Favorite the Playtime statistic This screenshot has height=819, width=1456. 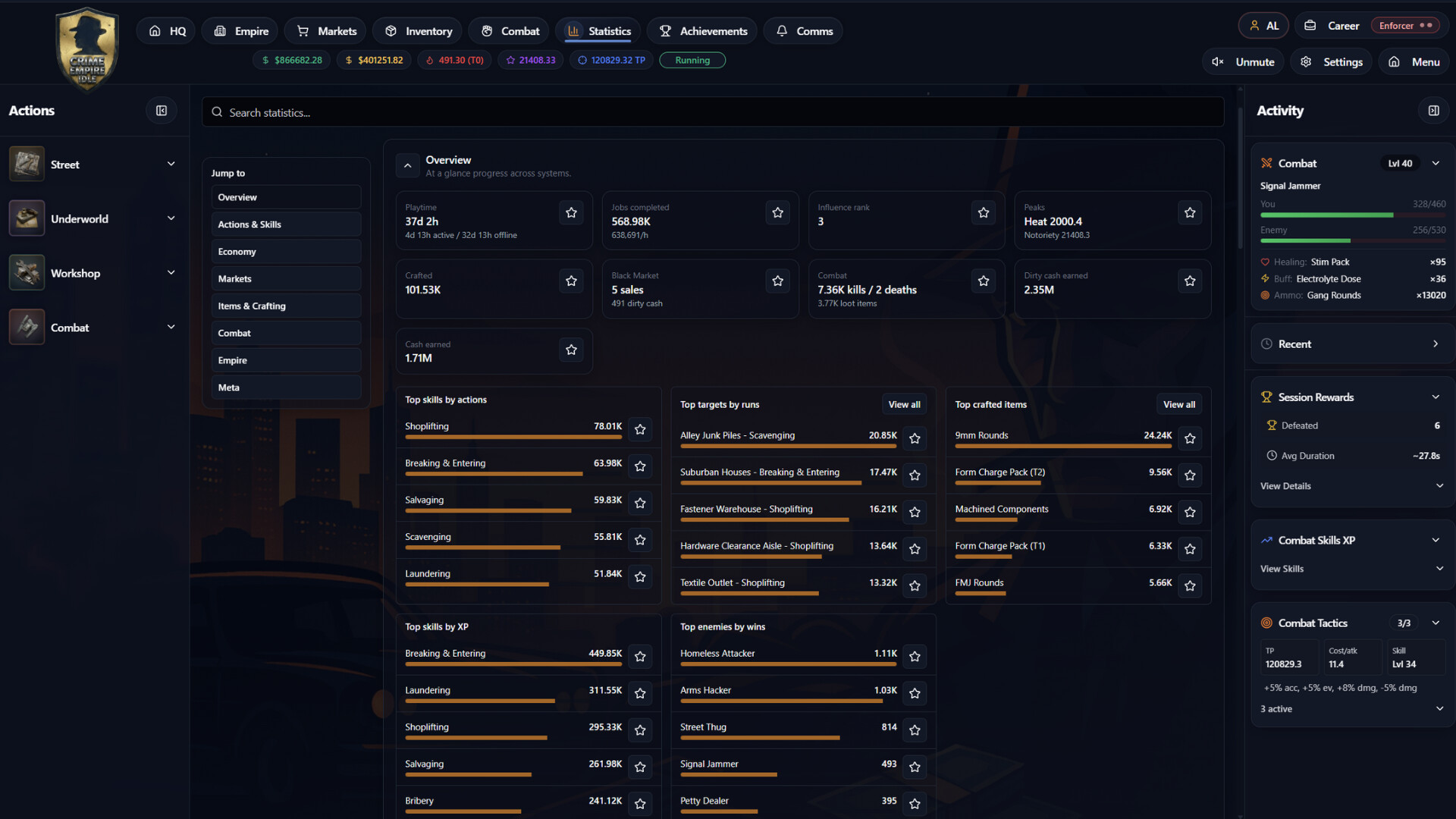571,213
